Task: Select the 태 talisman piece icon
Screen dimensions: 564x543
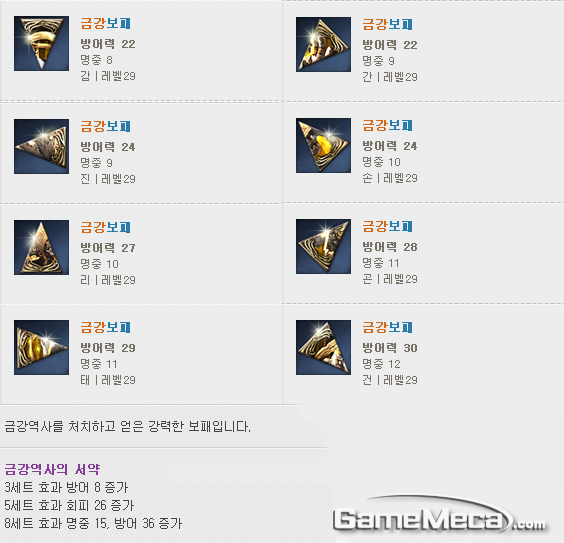Action: click(x=41, y=347)
